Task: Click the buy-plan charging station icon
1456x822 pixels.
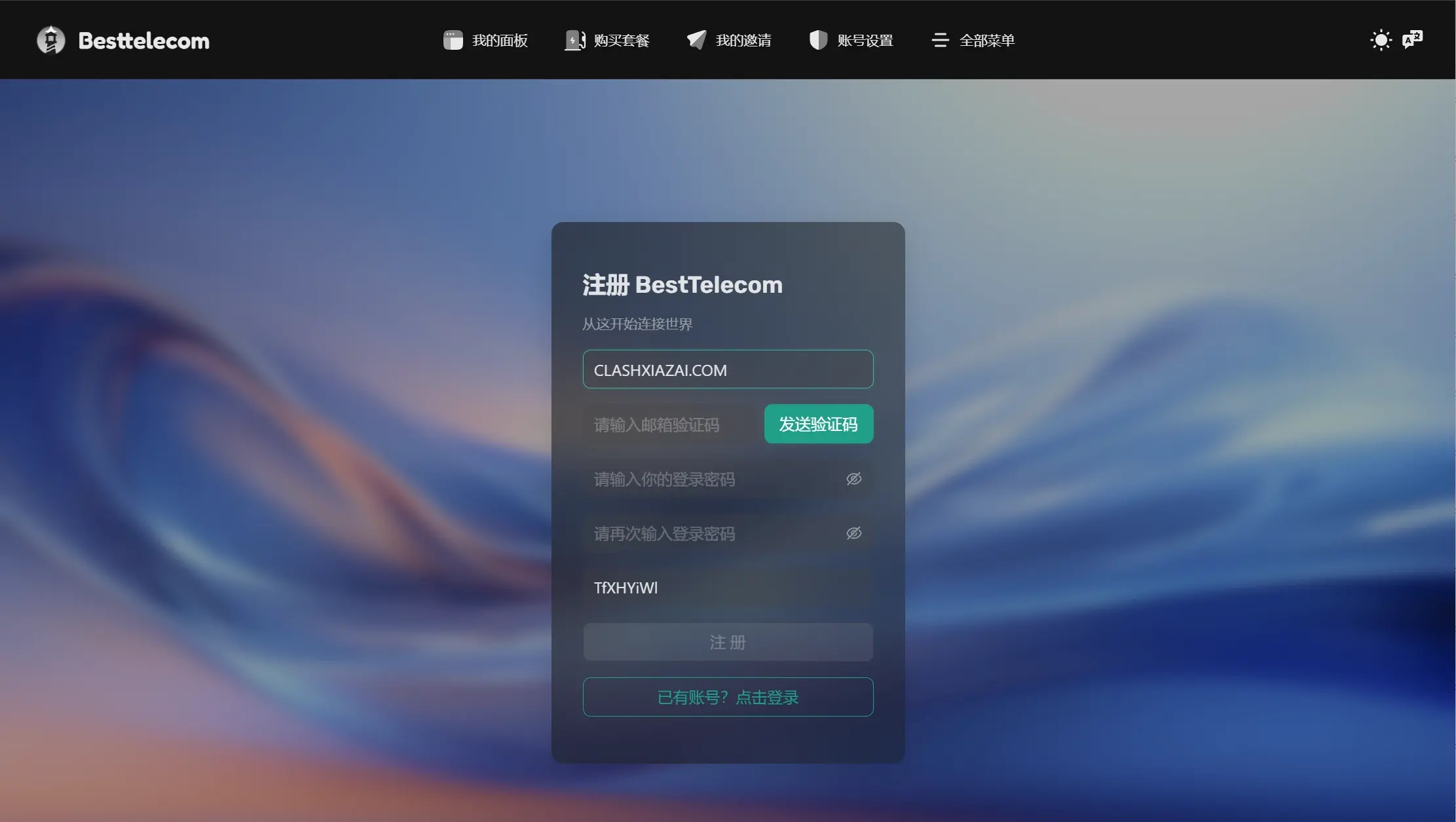Action: click(x=574, y=40)
